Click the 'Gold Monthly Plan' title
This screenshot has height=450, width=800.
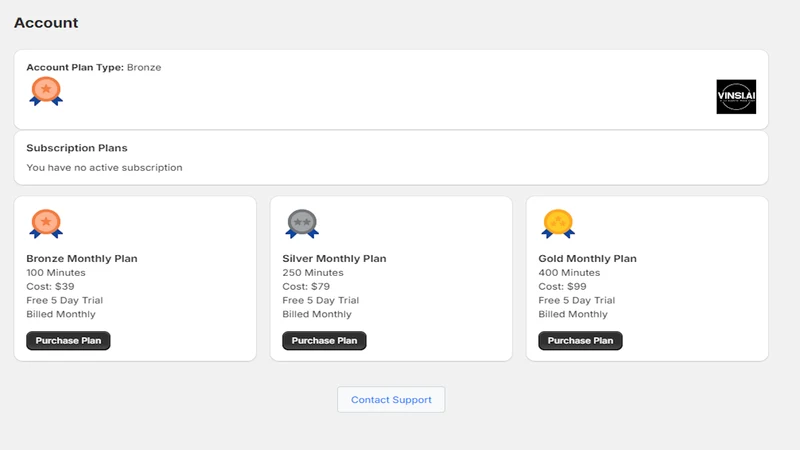587,259
